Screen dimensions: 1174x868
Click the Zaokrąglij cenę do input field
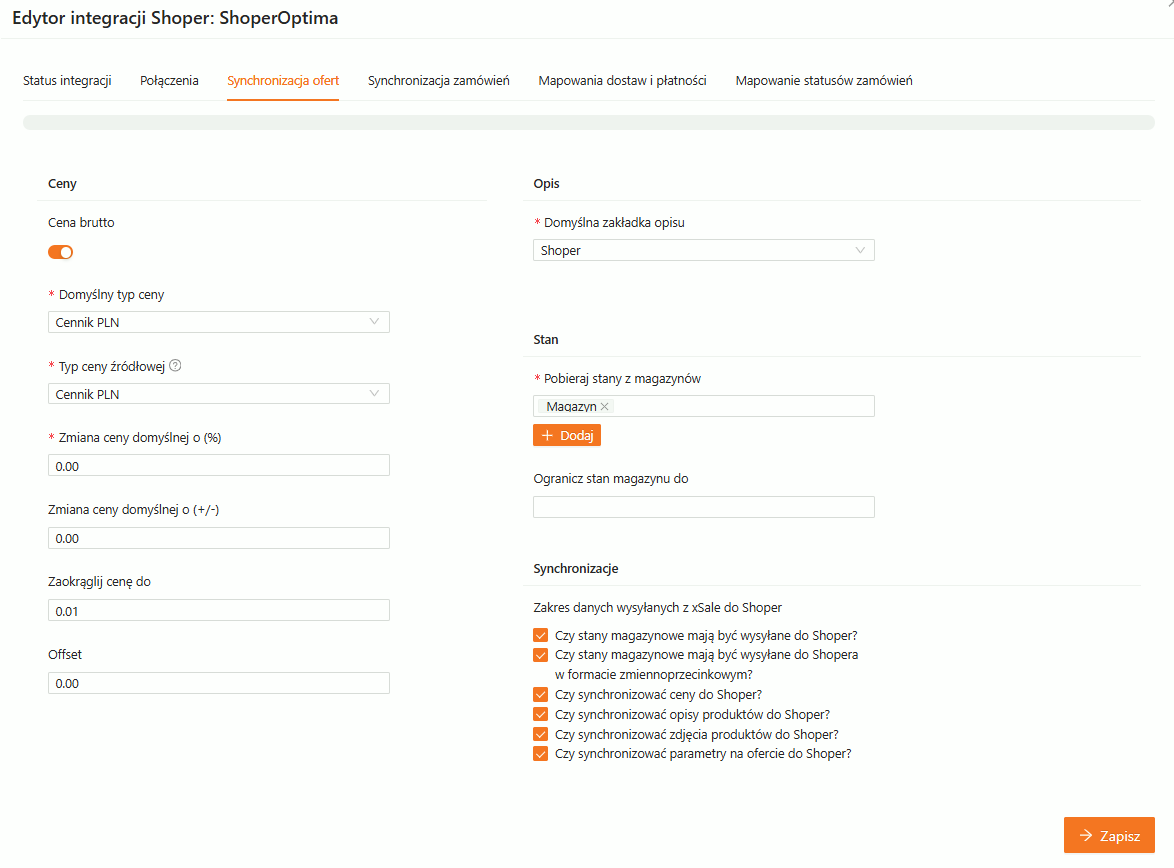218,611
